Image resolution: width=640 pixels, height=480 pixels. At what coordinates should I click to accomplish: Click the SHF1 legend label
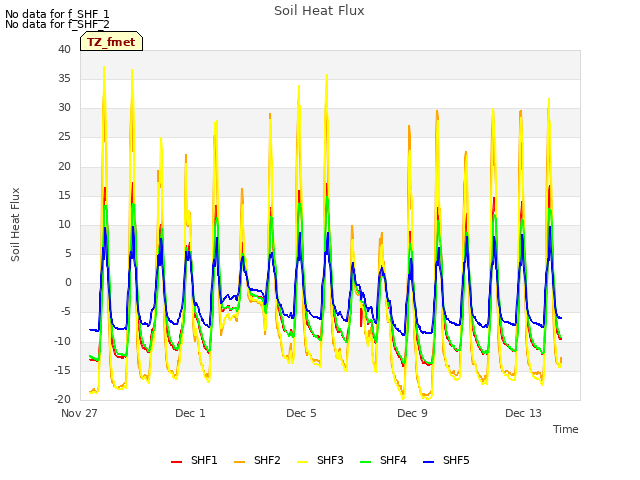204,460
